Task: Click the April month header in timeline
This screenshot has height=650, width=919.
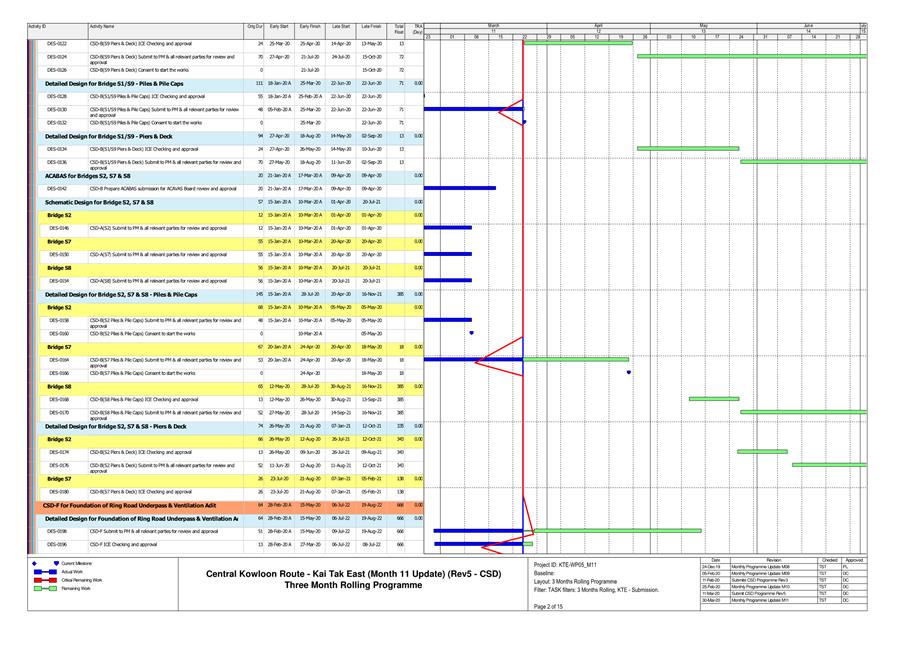Action: point(597,23)
